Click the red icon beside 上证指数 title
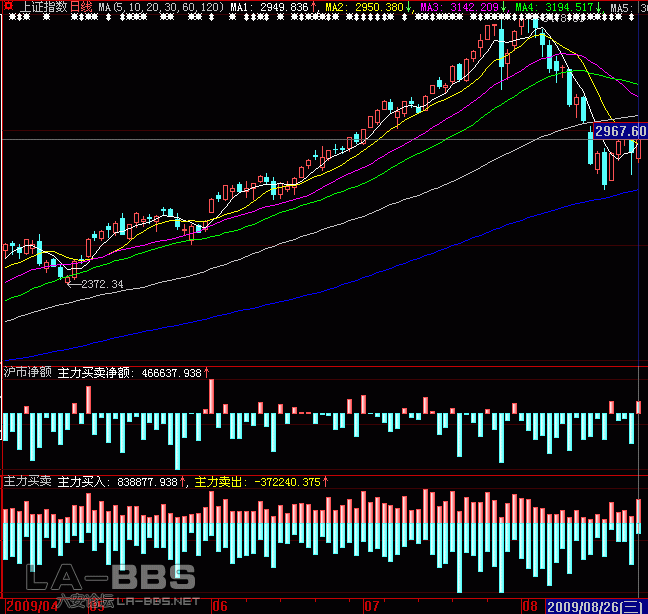Screen dimensions: 648x614 (x=10, y=7)
